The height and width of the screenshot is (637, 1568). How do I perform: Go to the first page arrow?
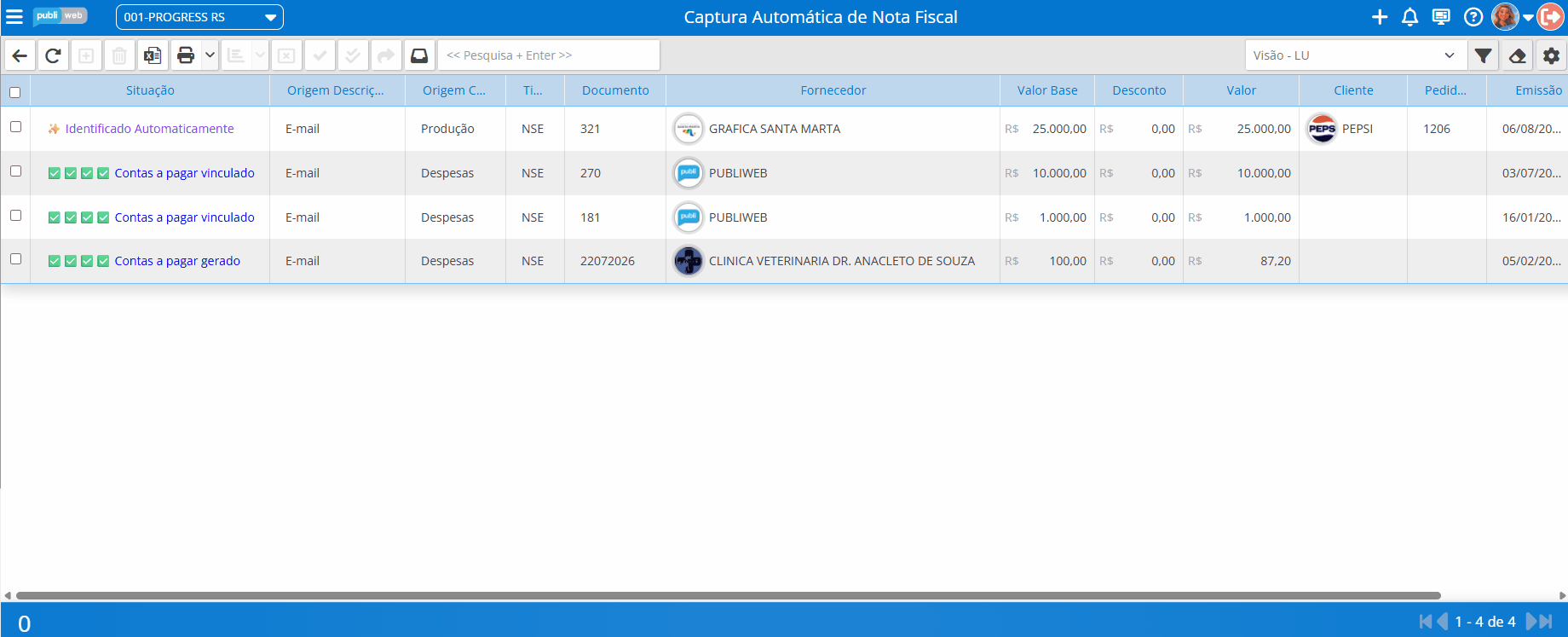click(x=1426, y=622)
